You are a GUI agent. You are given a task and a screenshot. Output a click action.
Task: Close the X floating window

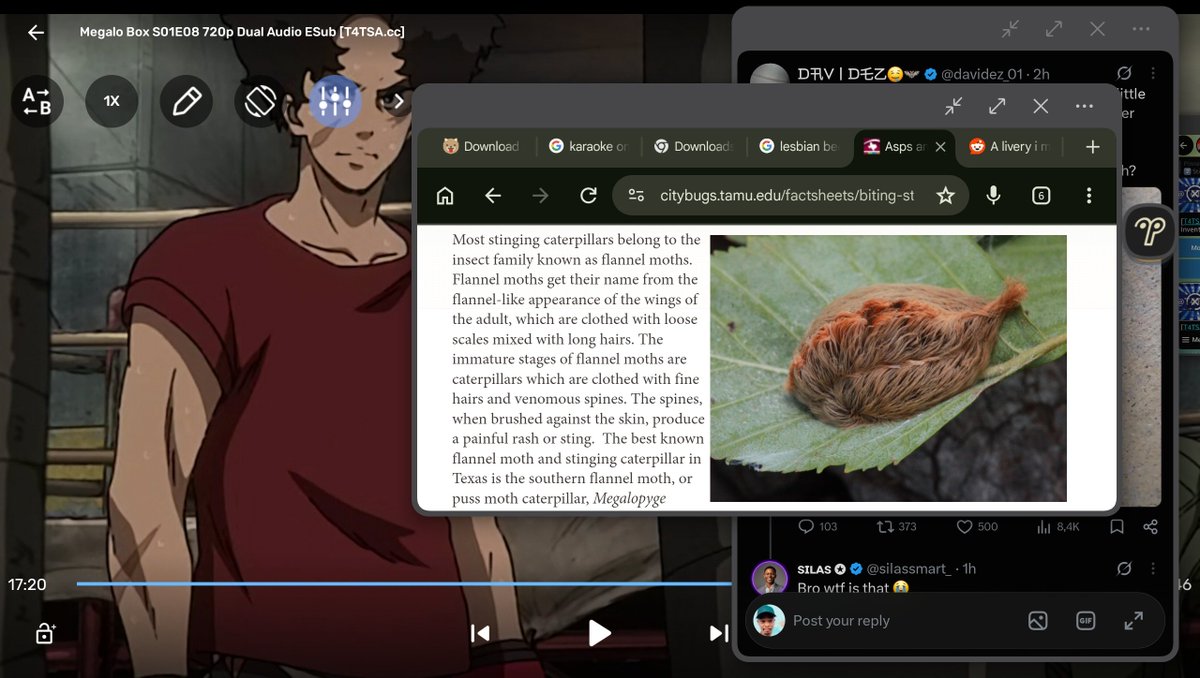[x=1097, y=29]
